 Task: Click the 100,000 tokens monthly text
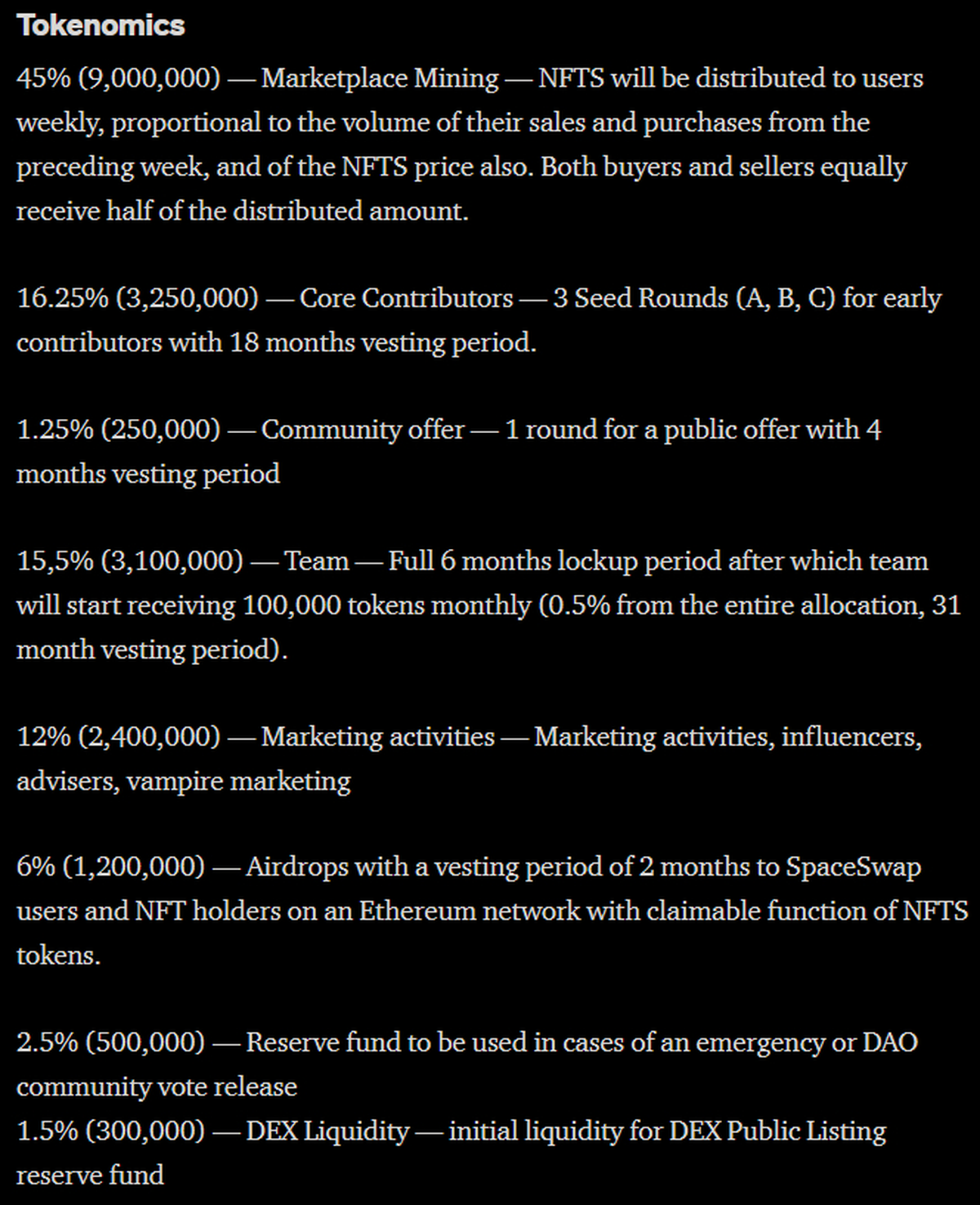point(386,605)
